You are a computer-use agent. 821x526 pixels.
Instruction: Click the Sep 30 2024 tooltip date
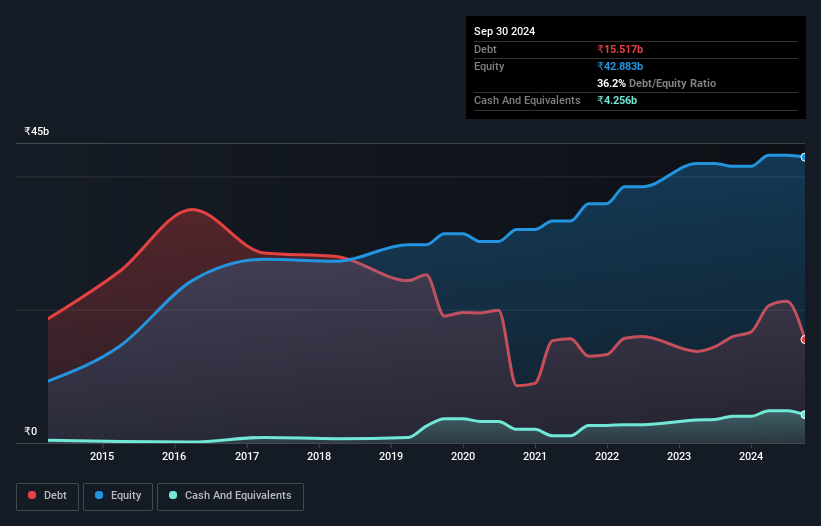pos(504,31)
